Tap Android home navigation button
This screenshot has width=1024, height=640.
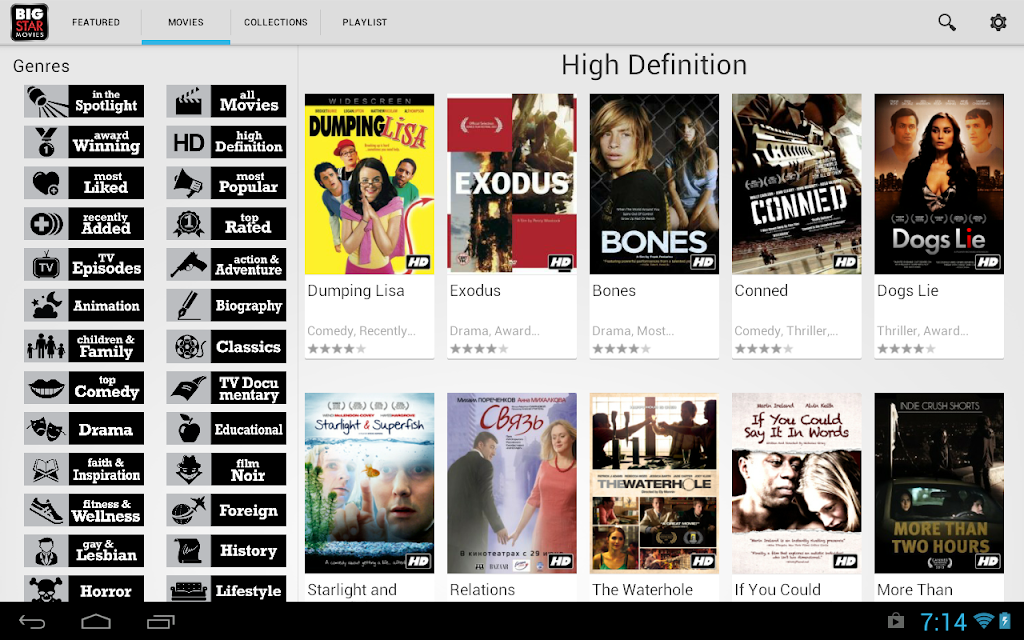point(95,622)
